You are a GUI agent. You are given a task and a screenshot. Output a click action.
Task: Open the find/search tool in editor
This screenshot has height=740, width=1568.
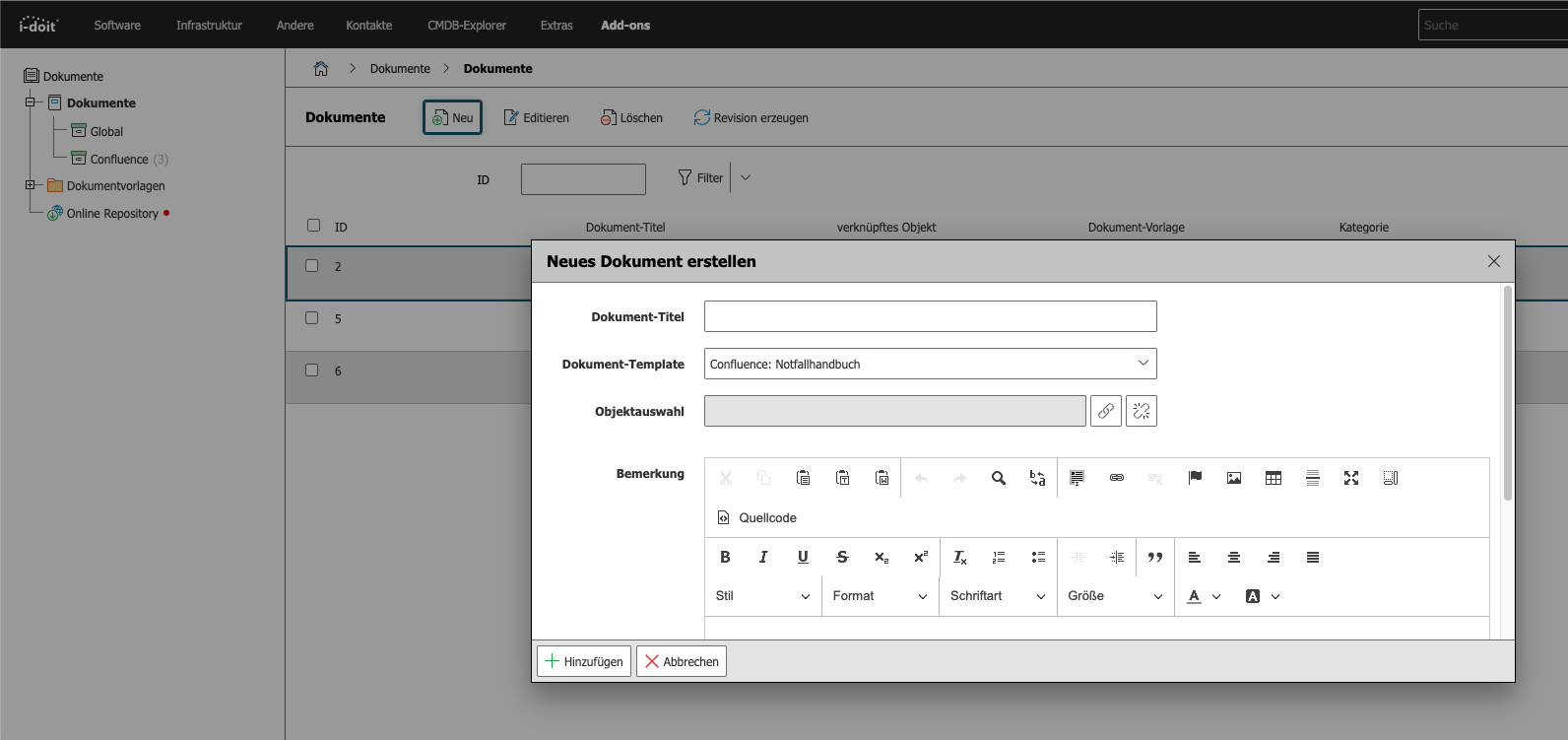click(998, 478)
